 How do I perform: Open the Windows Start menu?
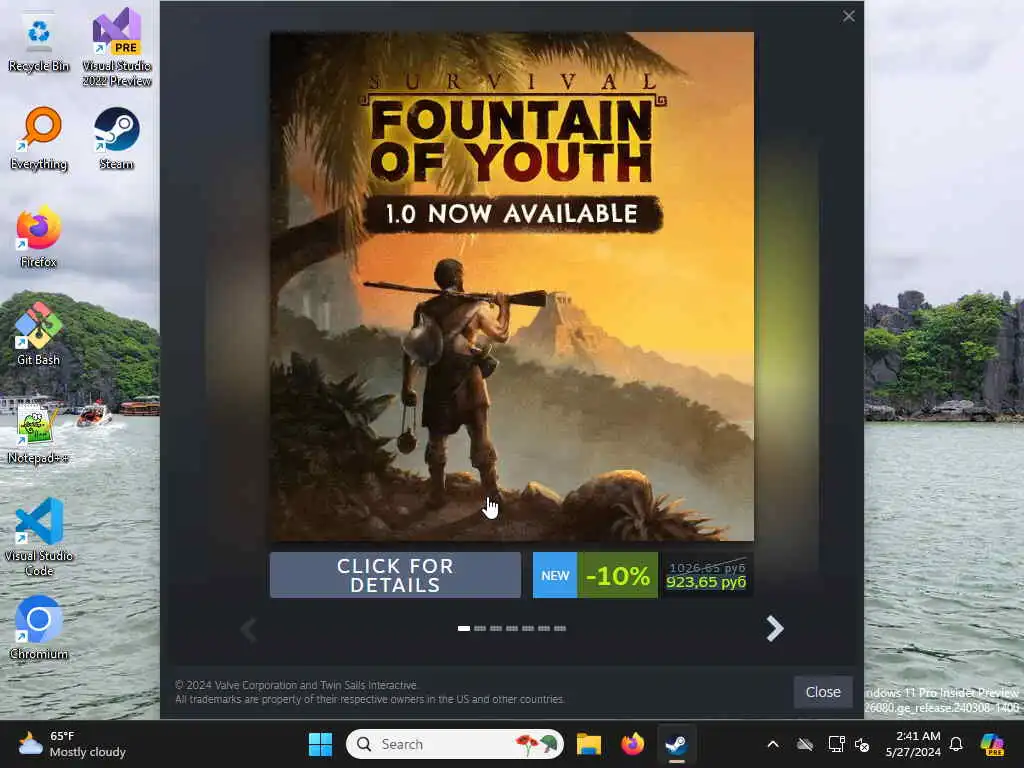click(320, 744)
